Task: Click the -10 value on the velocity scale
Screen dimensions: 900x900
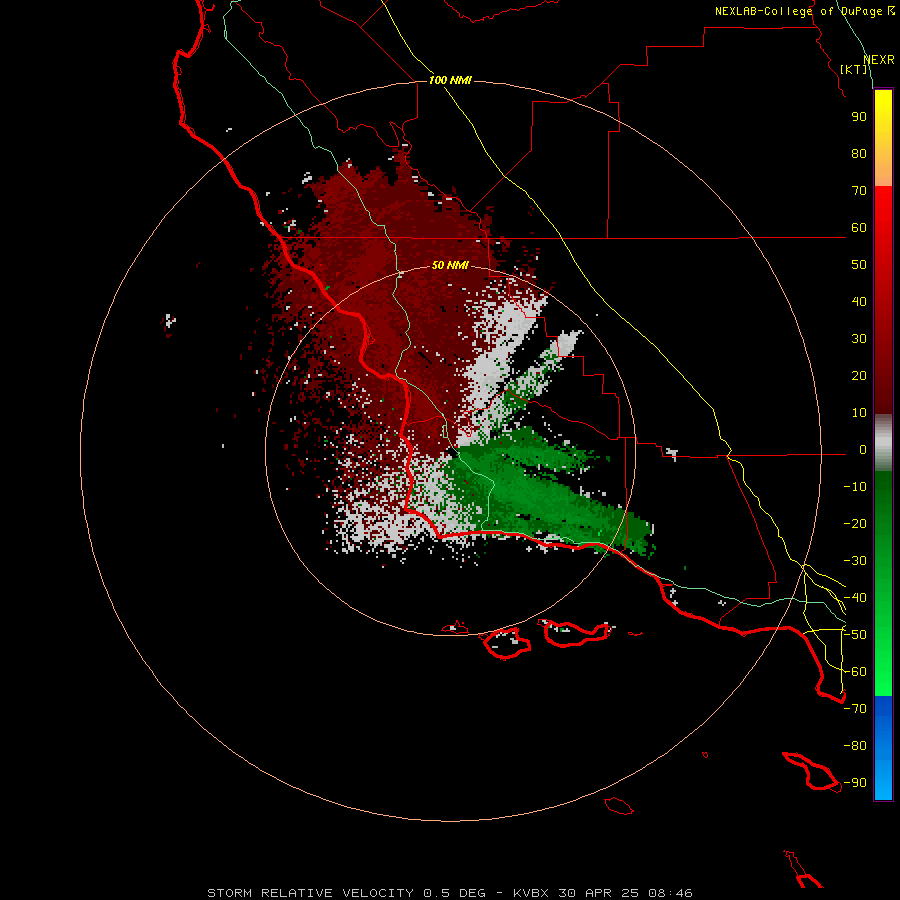Action: [x=855, y=487]
